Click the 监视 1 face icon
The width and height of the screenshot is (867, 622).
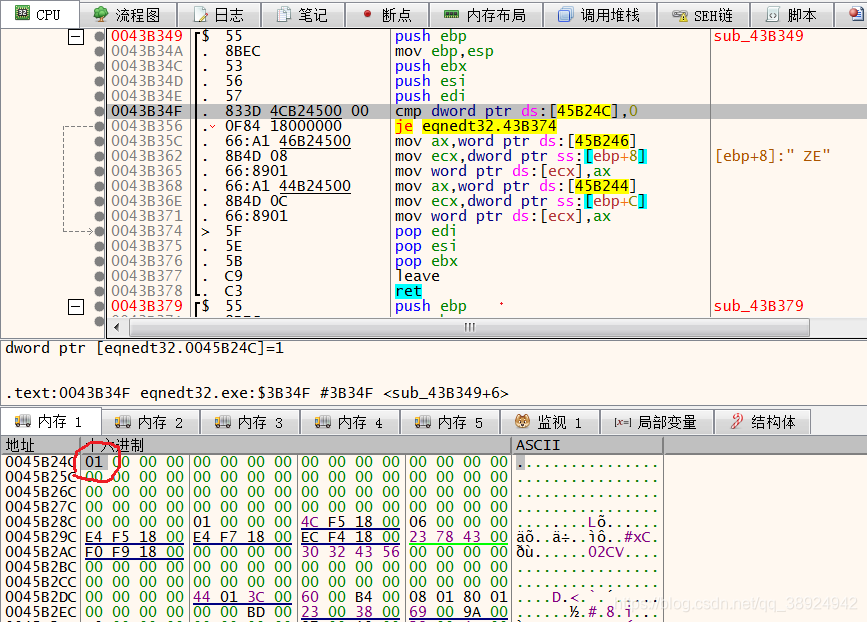coord(523,422)
